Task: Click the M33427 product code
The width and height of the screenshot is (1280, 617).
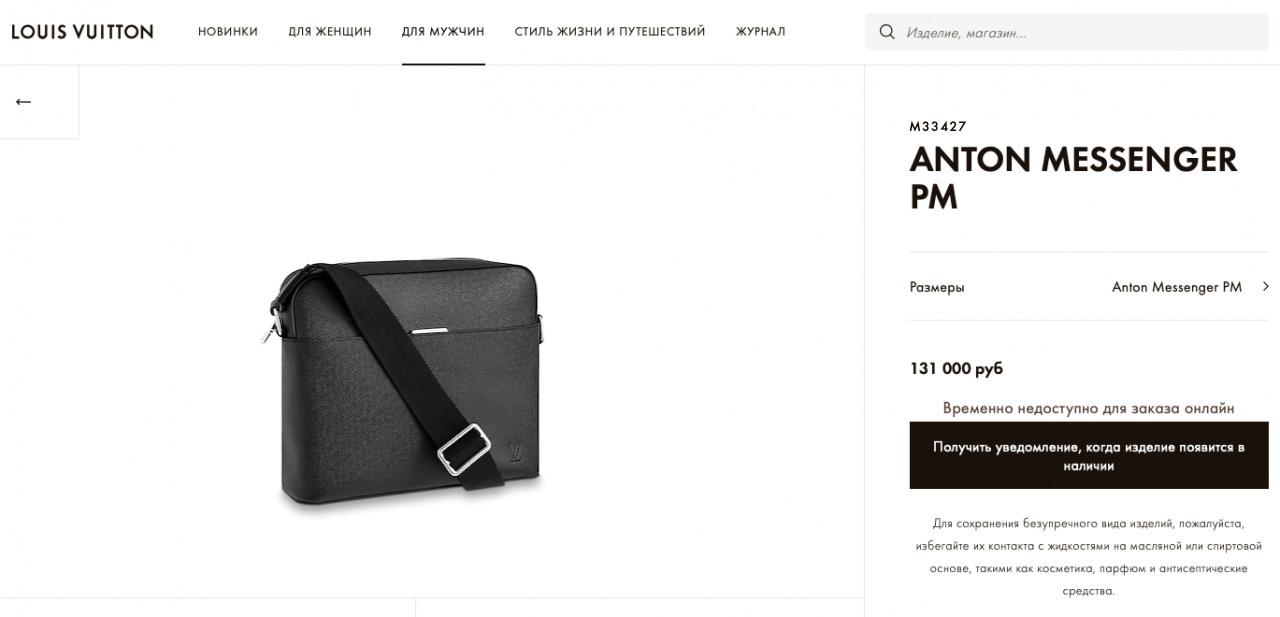Action: 938,126
